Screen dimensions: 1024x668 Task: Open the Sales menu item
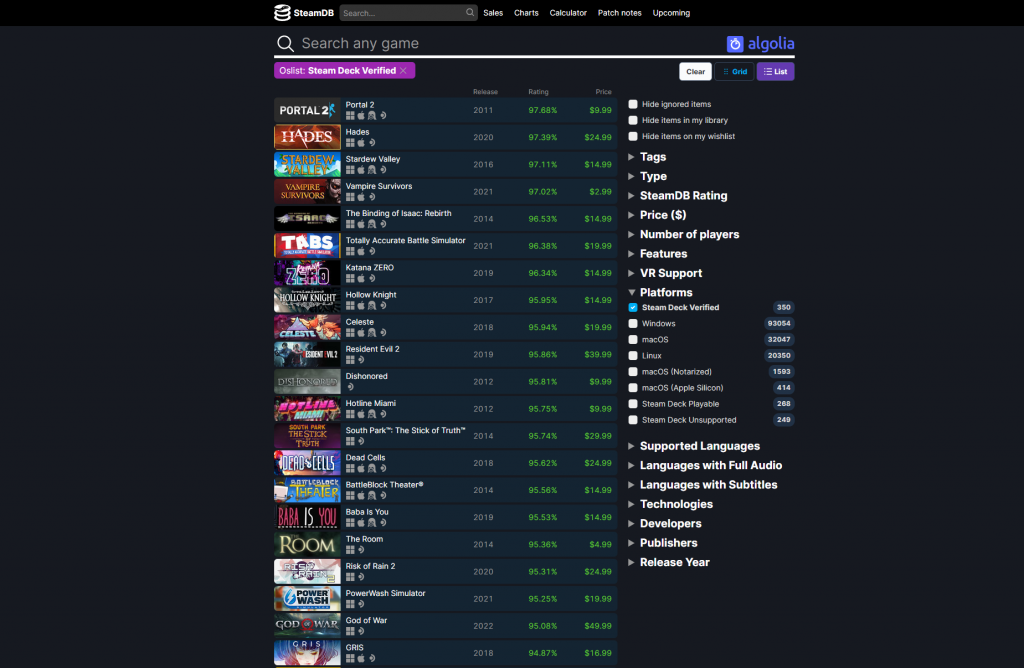[493, 13]
